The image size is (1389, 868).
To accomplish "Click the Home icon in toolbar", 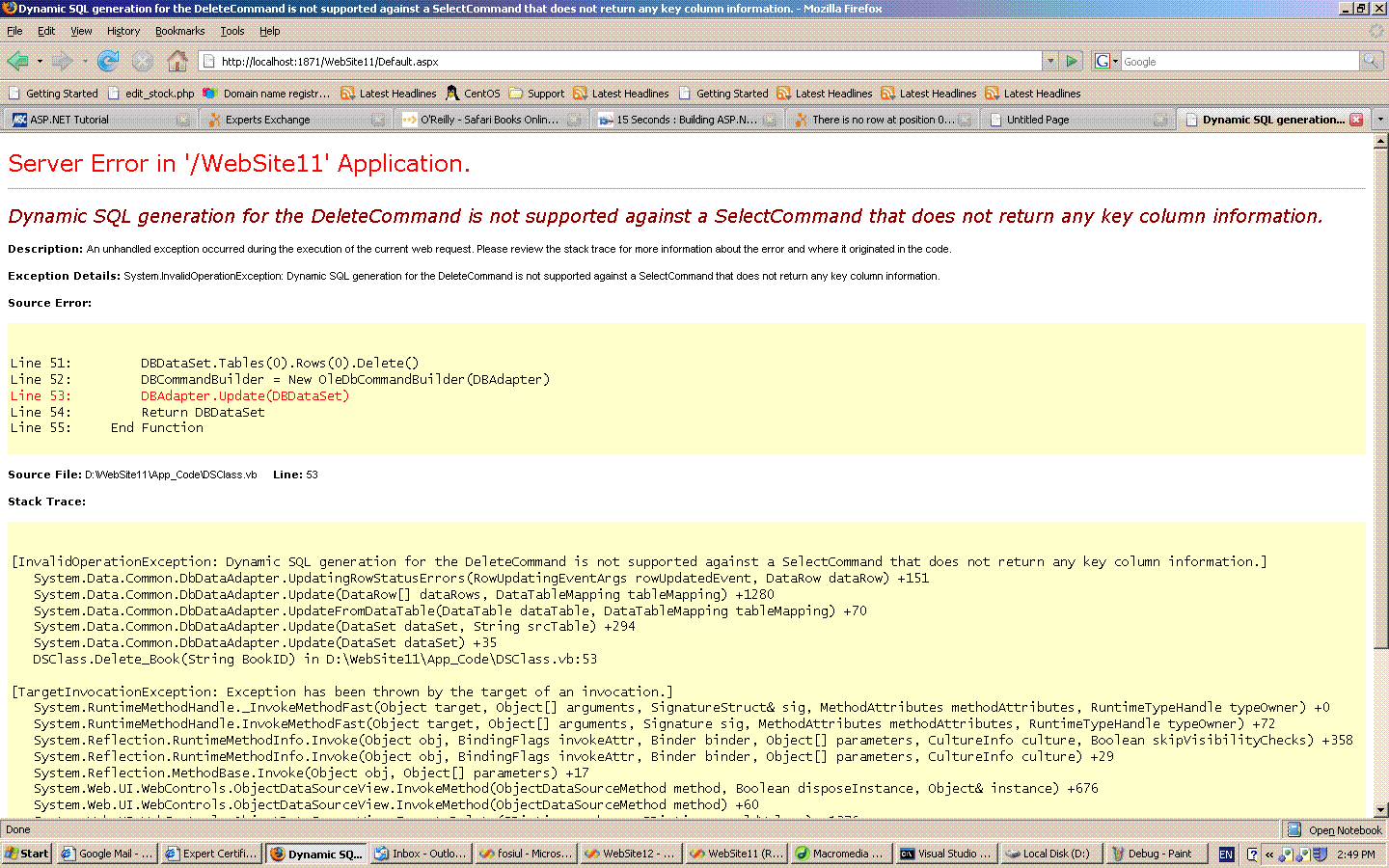I will 177,62.
